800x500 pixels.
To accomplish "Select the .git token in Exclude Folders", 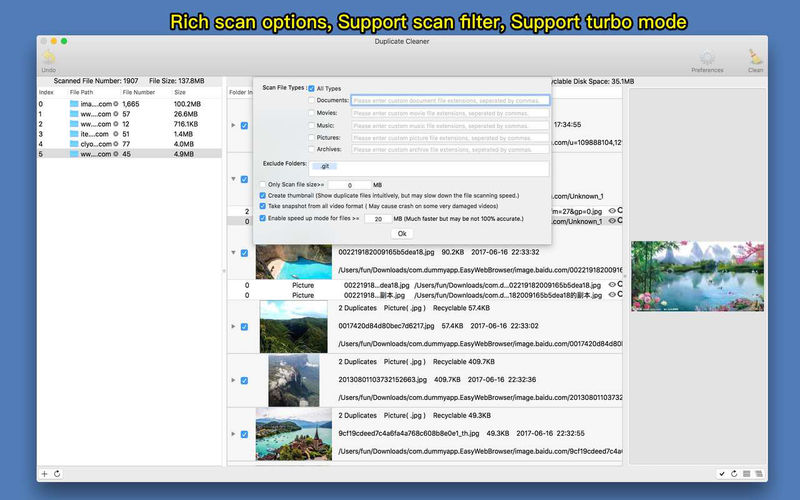I will click(324, 166).
